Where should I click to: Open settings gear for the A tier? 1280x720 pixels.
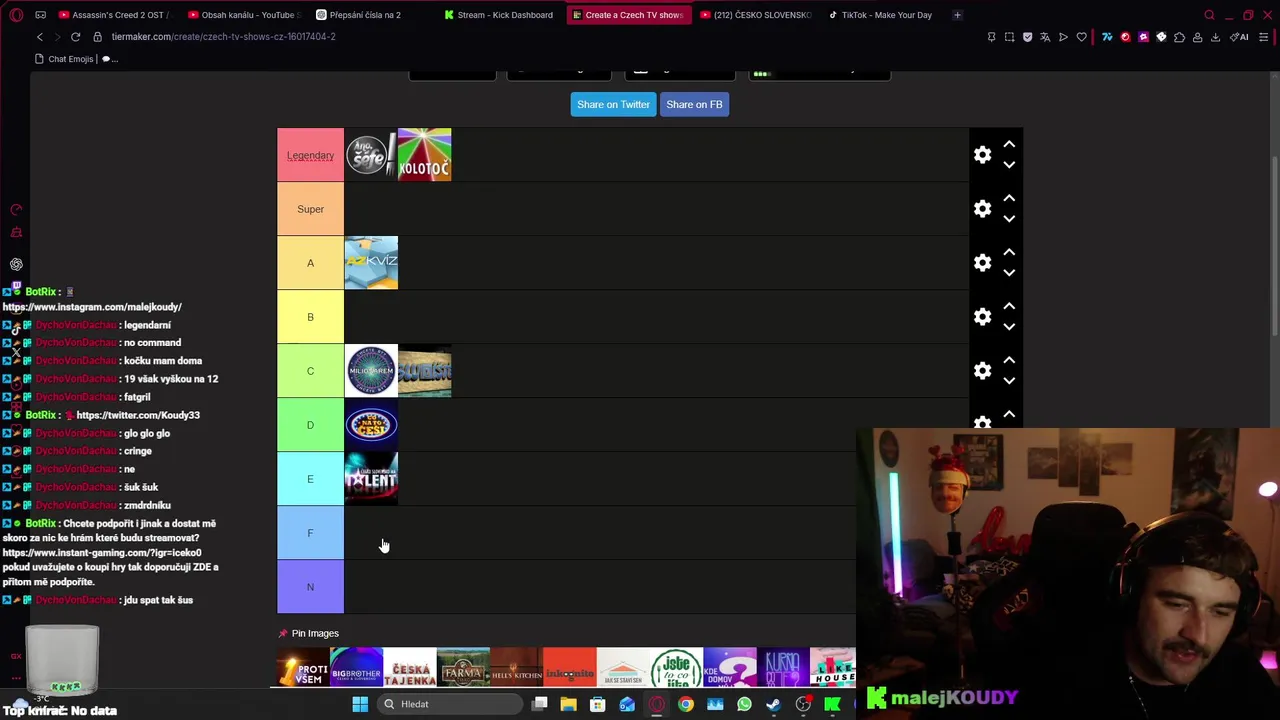coord(982,263)
